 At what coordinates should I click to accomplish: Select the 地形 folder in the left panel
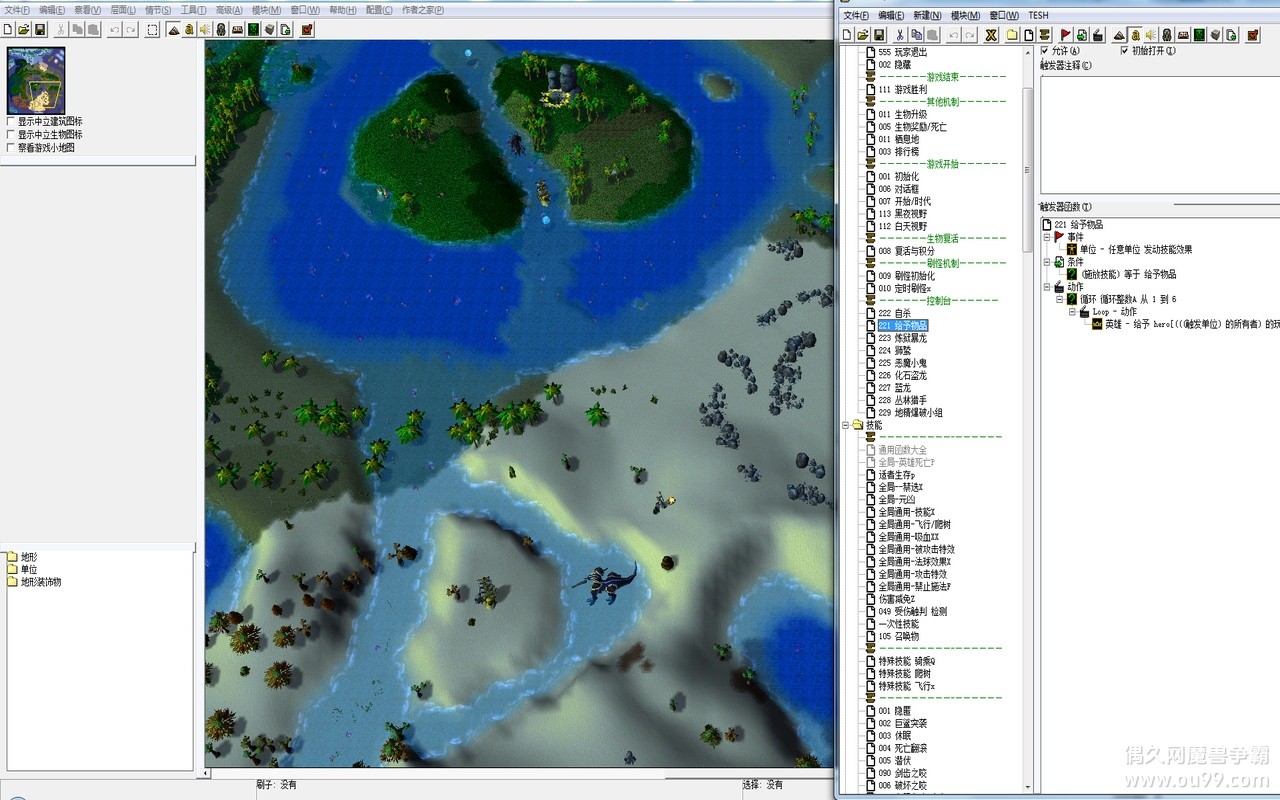coord(28,557)
